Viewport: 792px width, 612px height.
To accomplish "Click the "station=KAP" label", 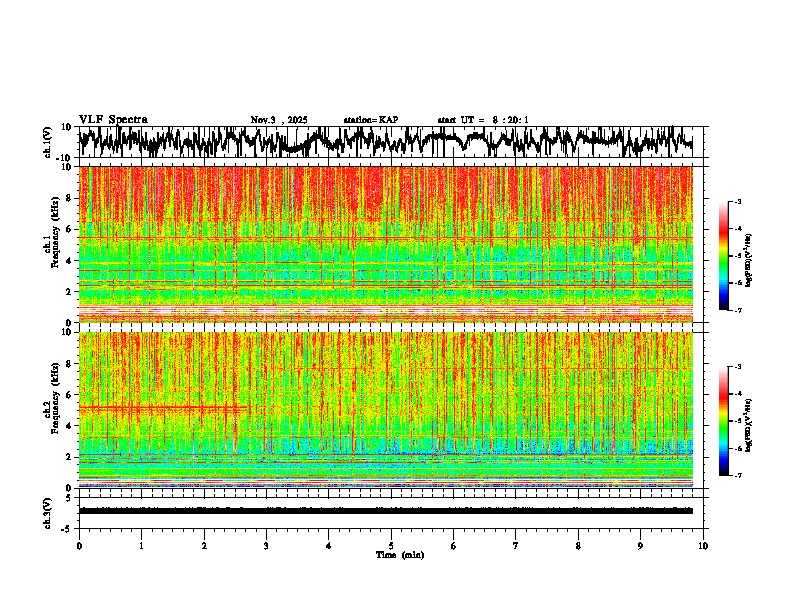I will pyautogui.click(x=371, y=120).
